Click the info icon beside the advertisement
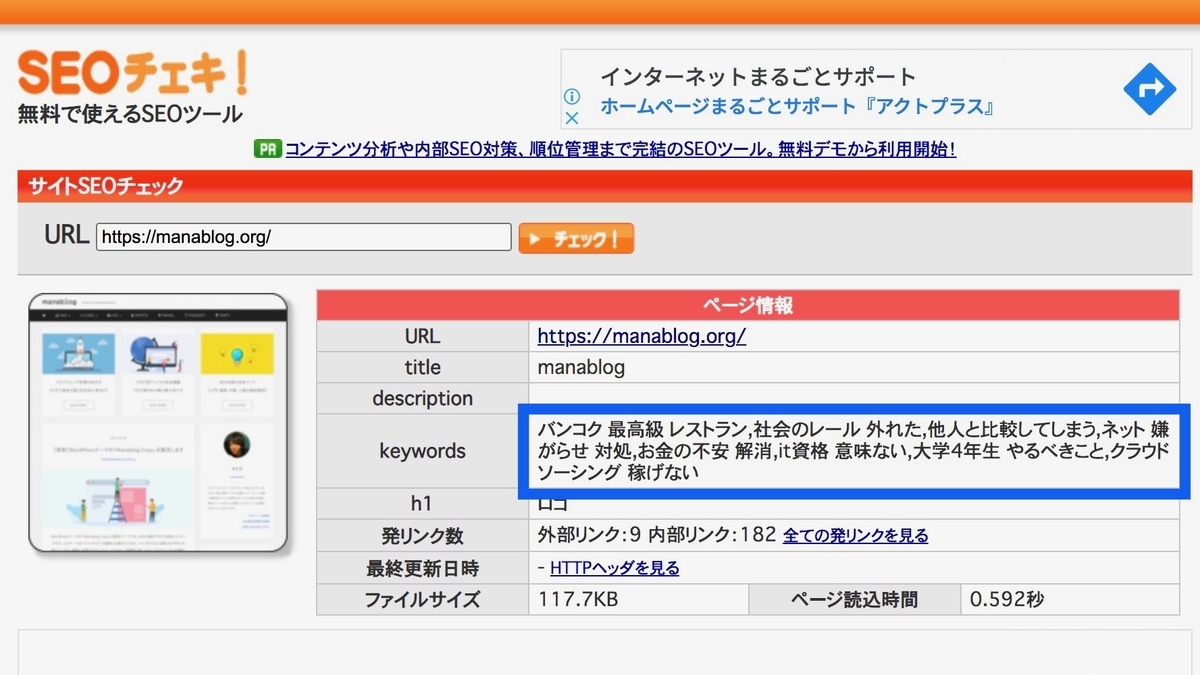Screen dimensions: 1200x675 pos(572,95)
